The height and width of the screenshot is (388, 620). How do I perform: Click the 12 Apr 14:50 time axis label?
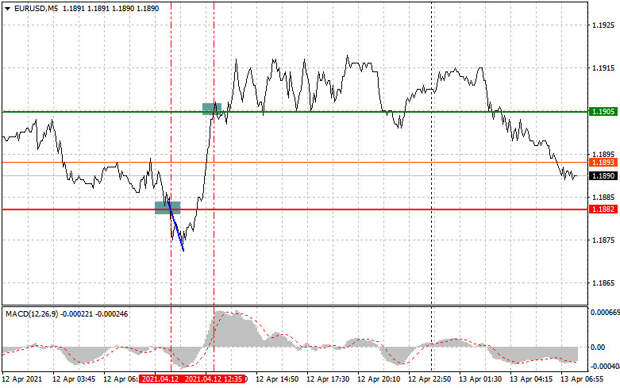point(277,379)
